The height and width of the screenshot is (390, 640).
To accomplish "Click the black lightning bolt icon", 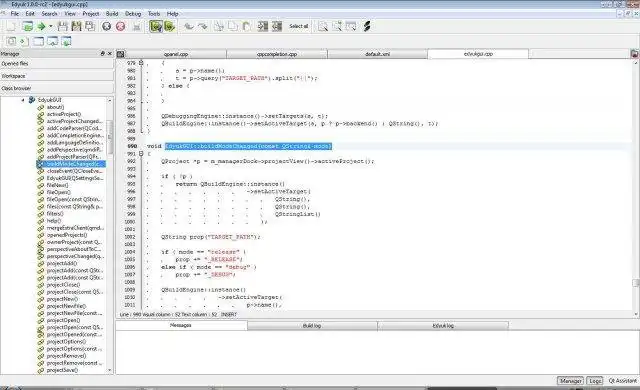I will [367, 27].
